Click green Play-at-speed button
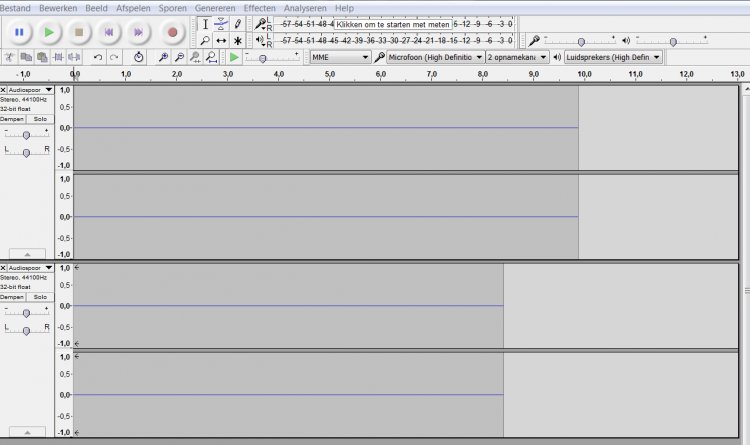 click(x=234, y=57)
